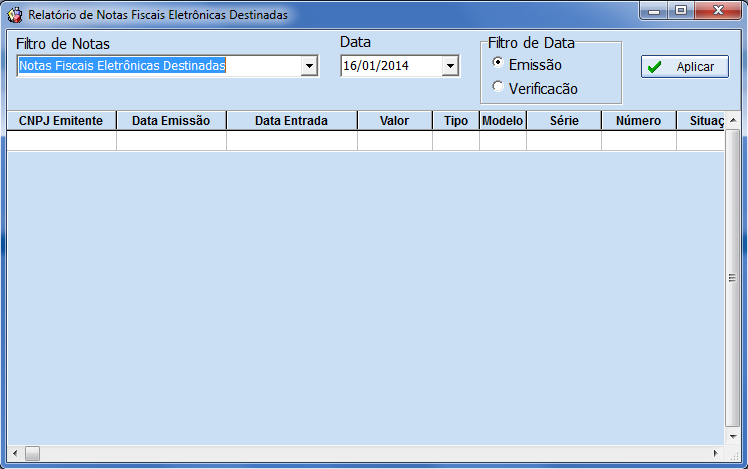Sort by Data Emissão column header

pyautogui.click(x=171, y=120)
